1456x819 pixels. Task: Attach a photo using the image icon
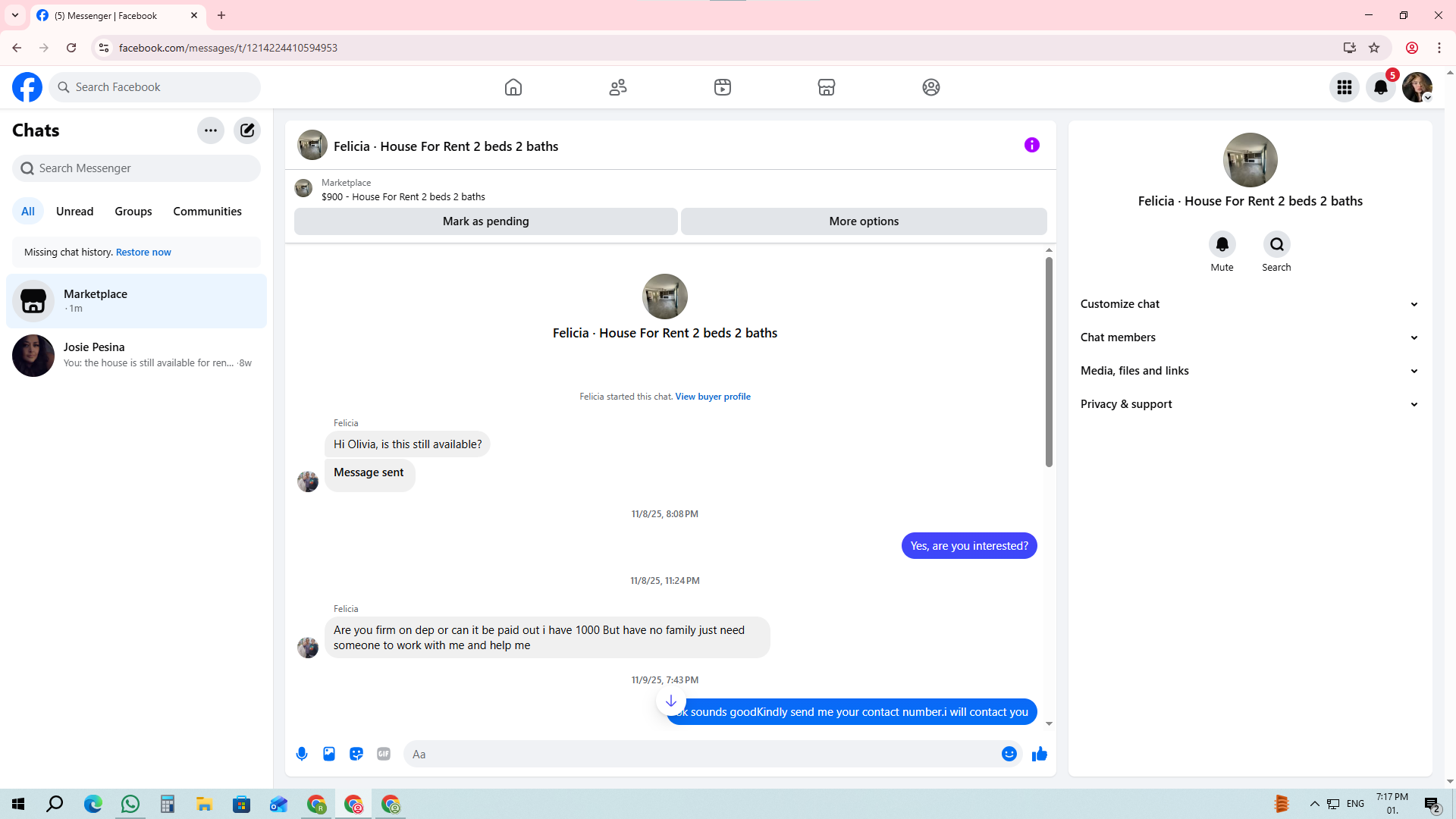pyautogui.click(x=329, y=754)
